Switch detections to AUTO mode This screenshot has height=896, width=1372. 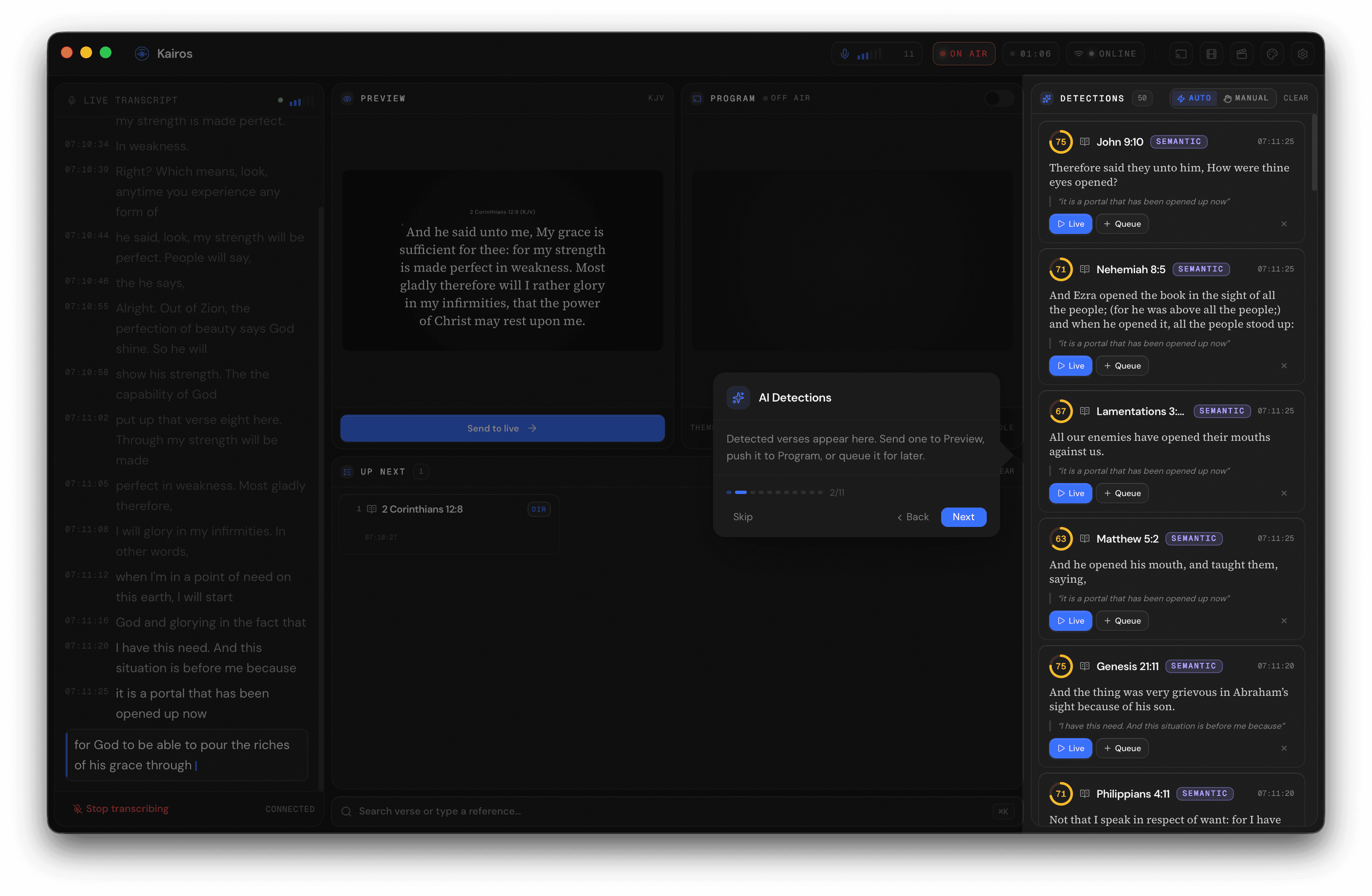coord(1194,98)
